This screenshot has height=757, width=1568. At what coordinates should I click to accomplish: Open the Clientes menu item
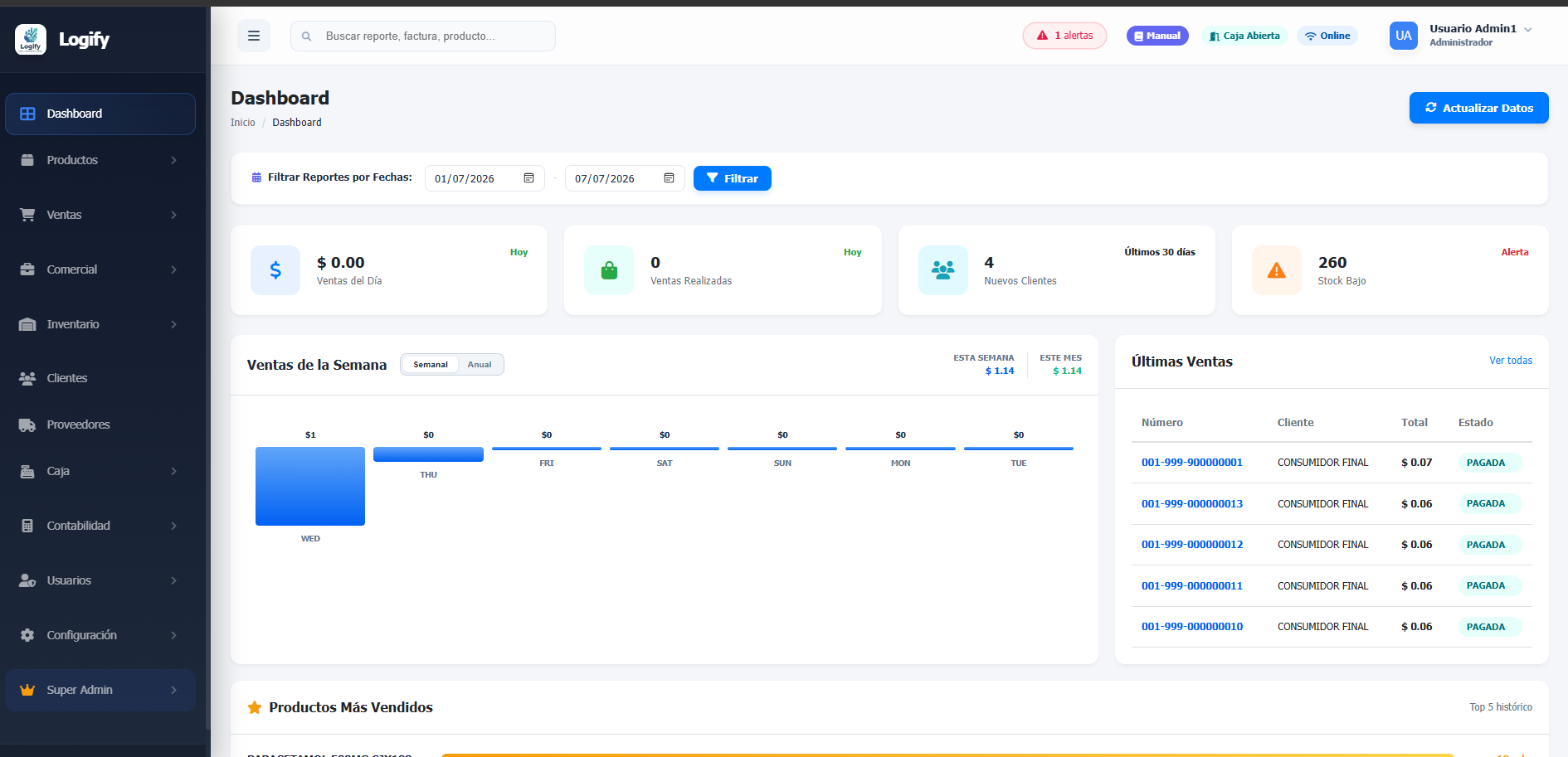[x=100, y=378]
